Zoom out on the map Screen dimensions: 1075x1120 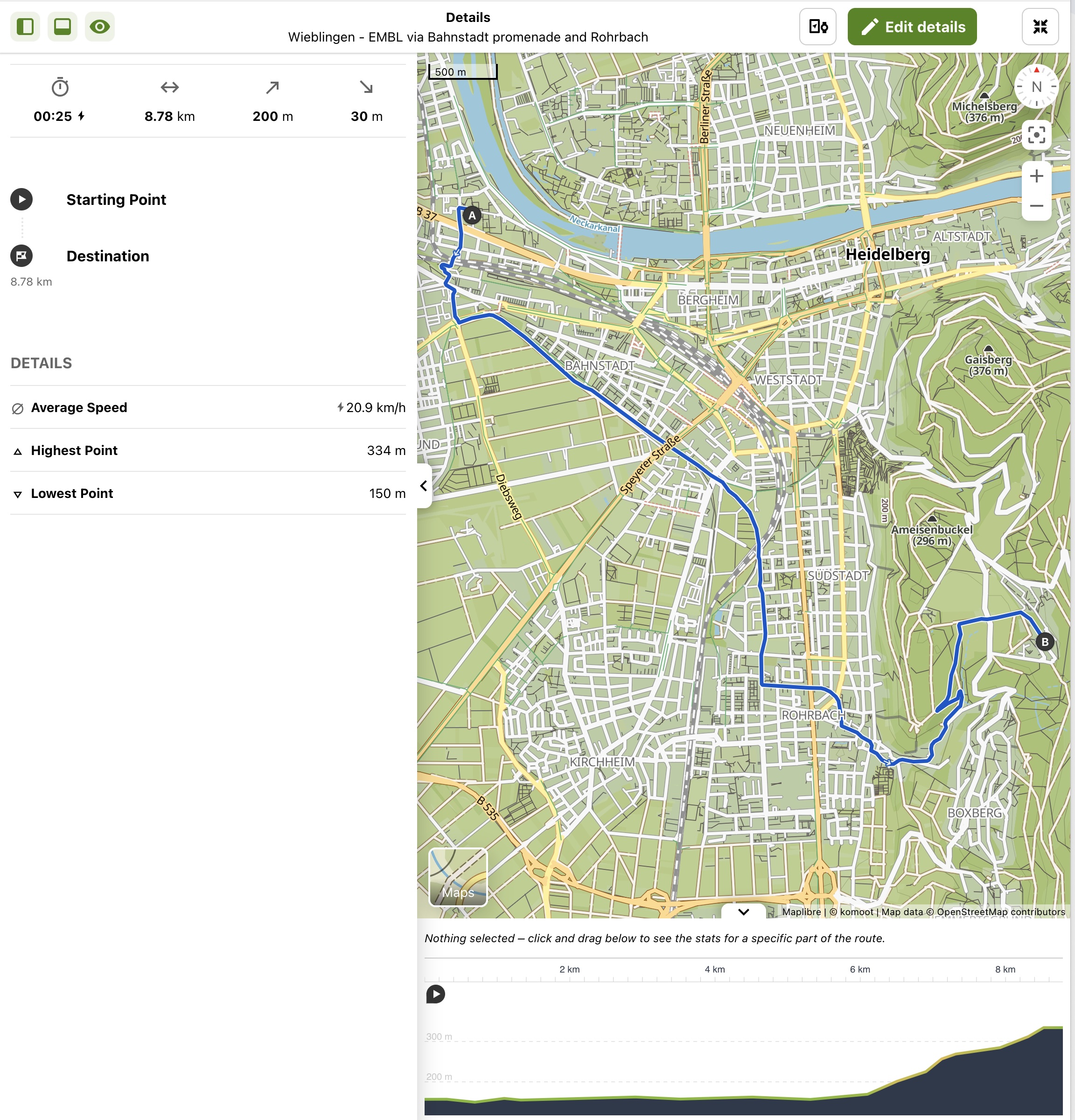click(x=1036, y=206)
